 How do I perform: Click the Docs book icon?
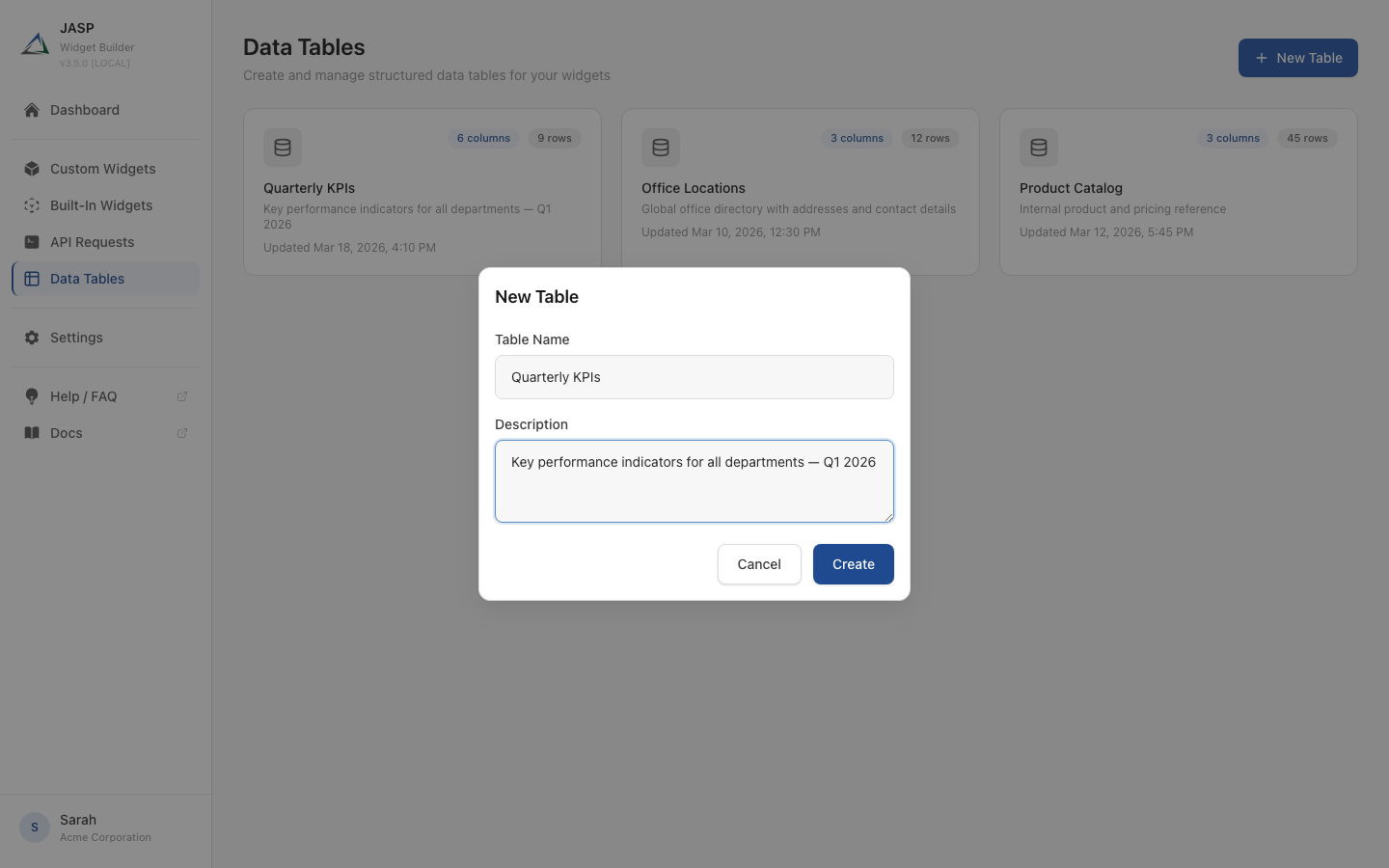pos(32,433)
